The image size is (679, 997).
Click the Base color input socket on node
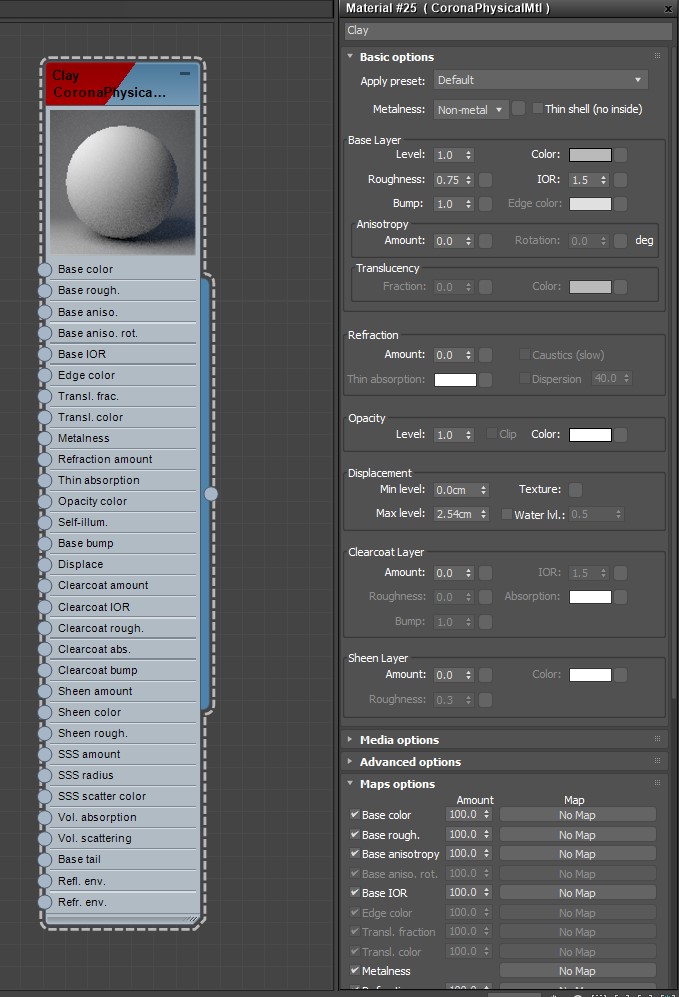pos(45,270)
